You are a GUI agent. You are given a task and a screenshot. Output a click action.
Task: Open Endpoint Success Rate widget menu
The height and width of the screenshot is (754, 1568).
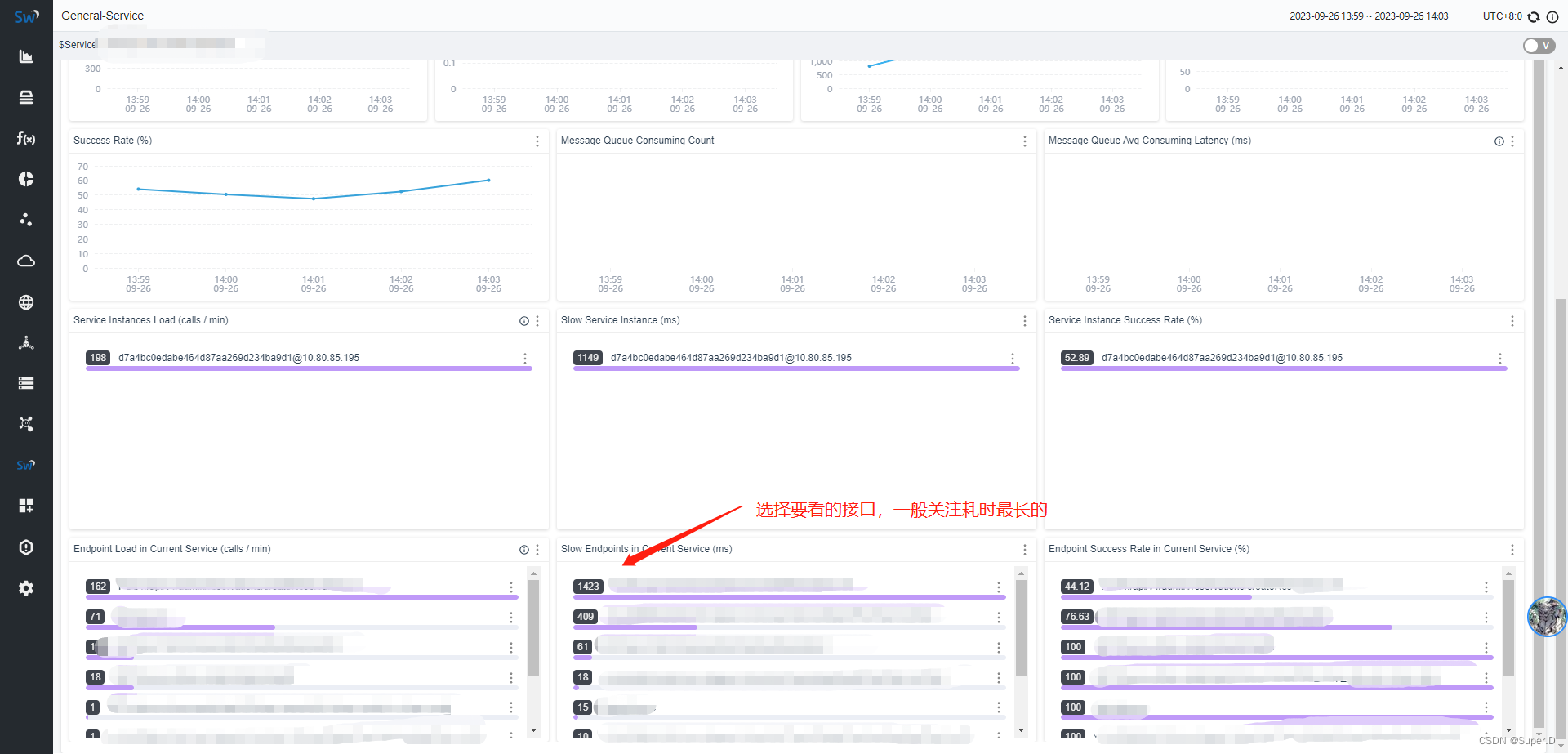(x=1512, y=550)
